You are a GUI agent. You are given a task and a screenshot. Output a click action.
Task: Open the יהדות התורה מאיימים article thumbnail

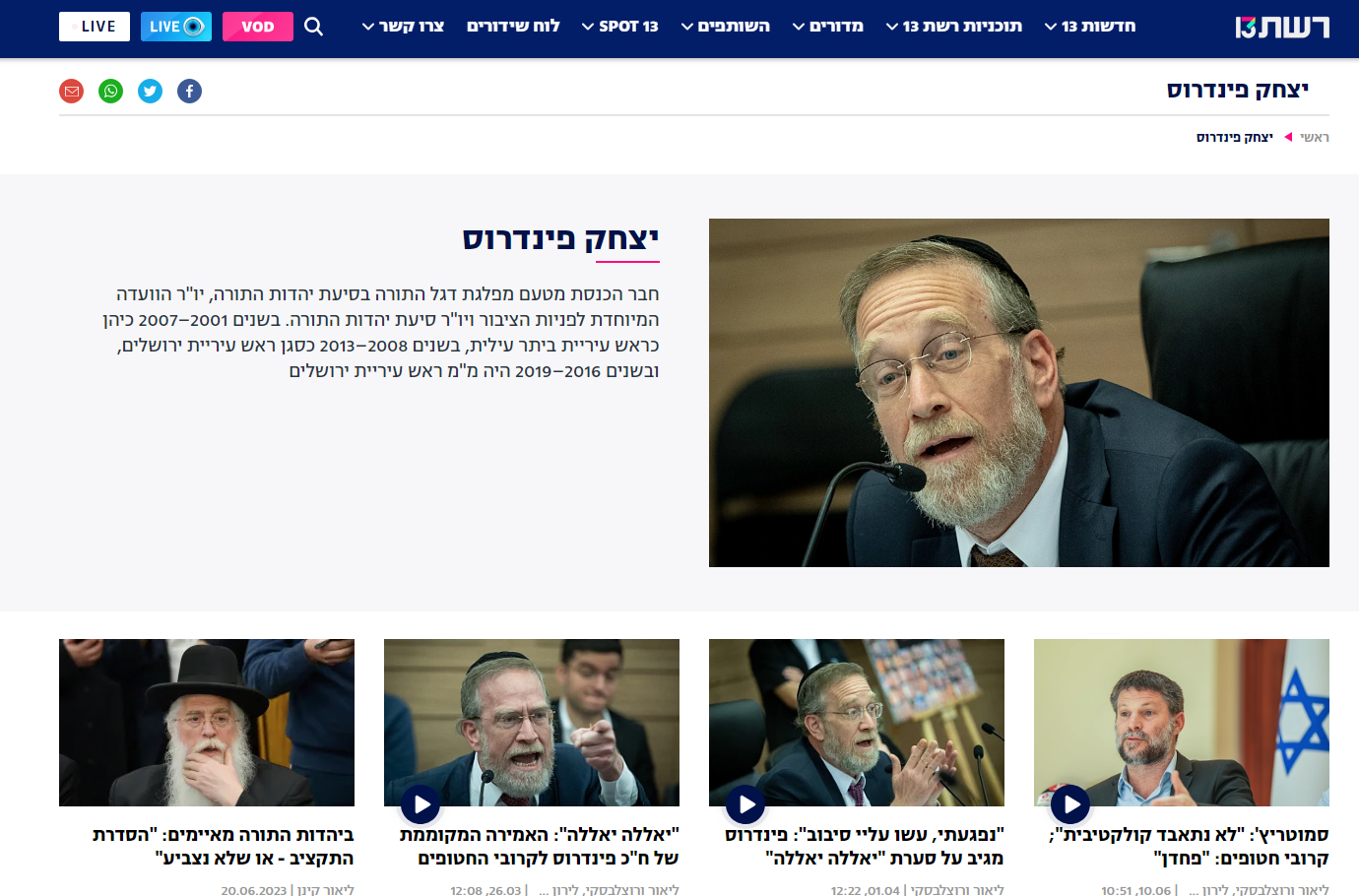[207, 723]
